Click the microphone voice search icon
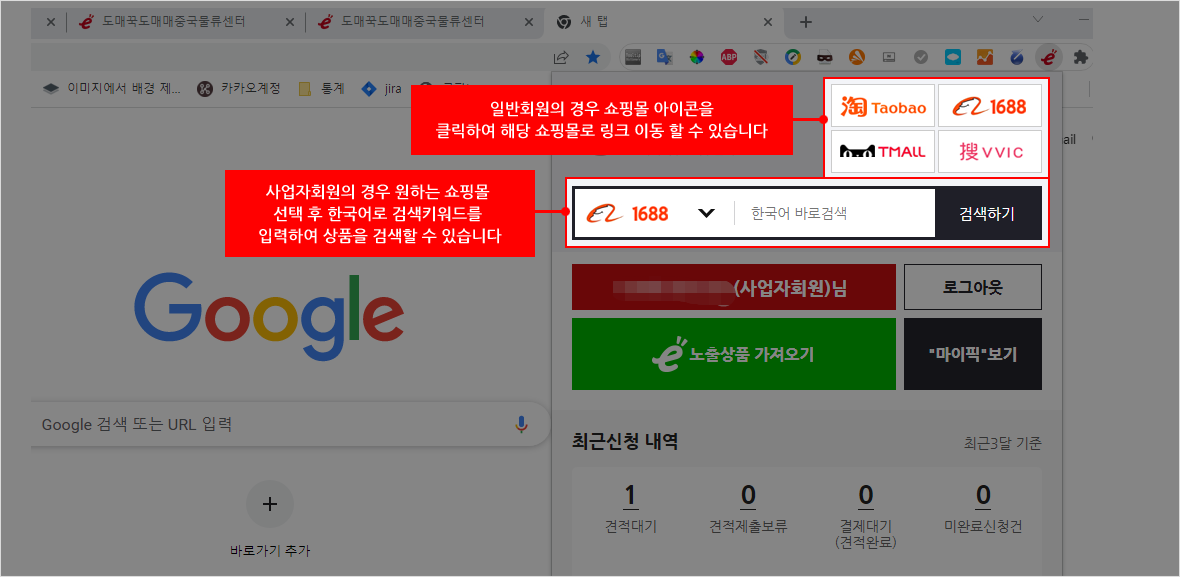Screen dimensions: 1180x577 point(521,425)
